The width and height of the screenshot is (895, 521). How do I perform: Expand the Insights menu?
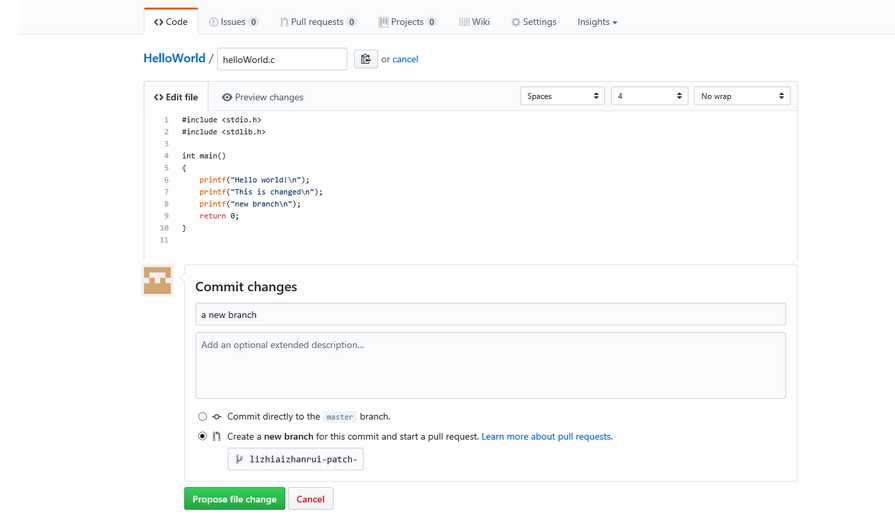tap(597, 22)
